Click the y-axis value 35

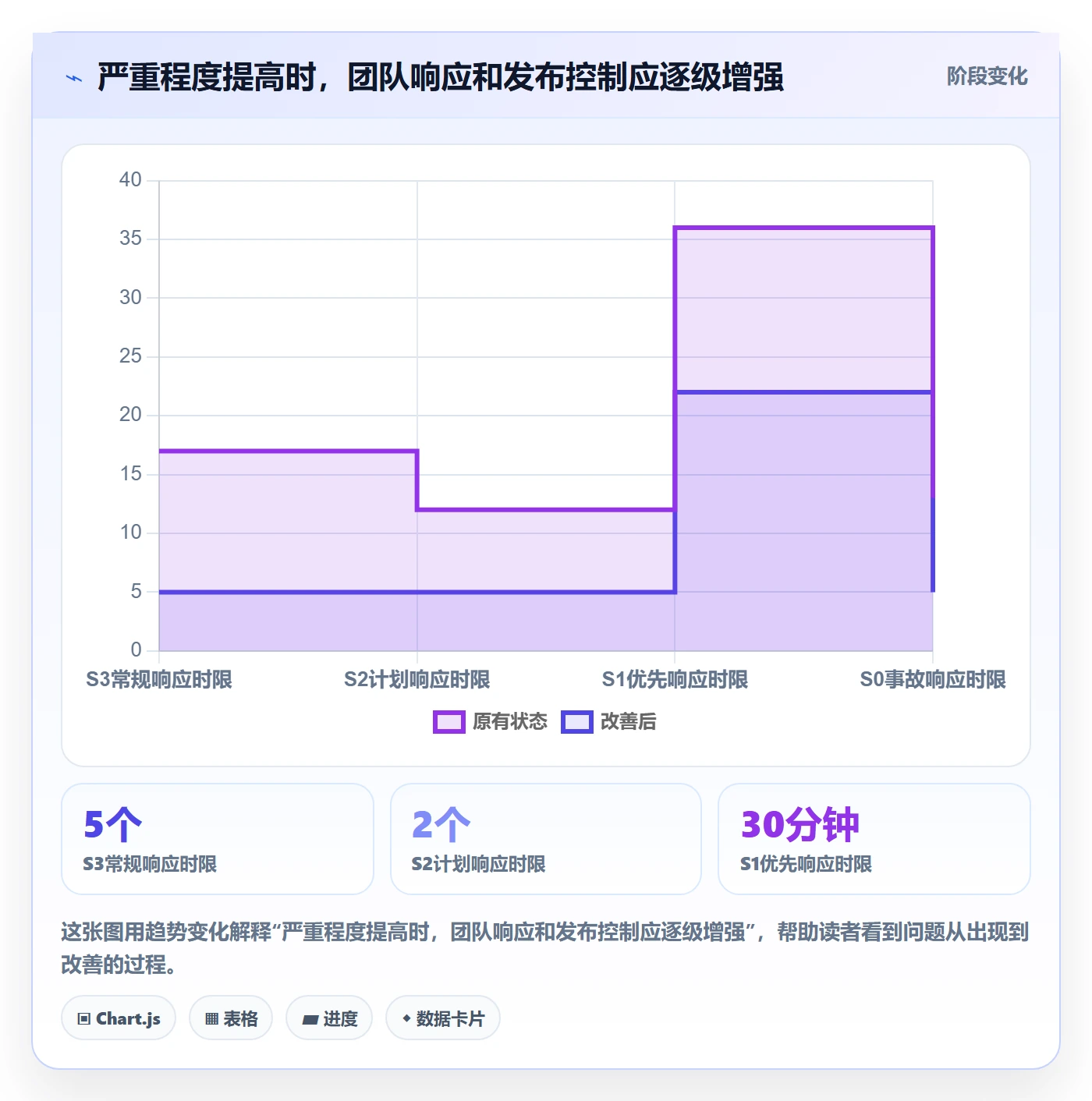pyautogui.click(x=130, y=239)
